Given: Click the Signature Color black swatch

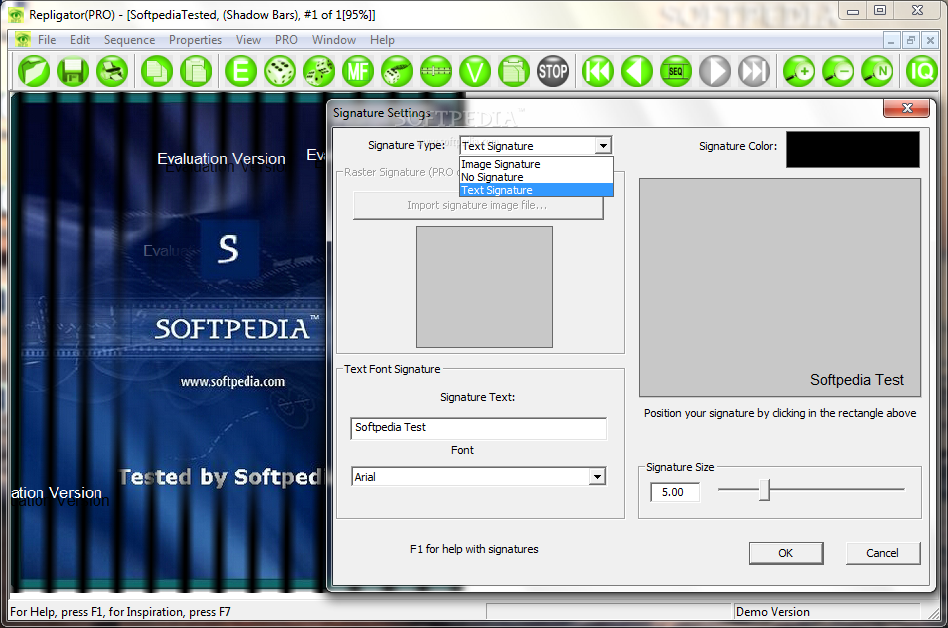Looking at the screenshot, I should point(852,149).
